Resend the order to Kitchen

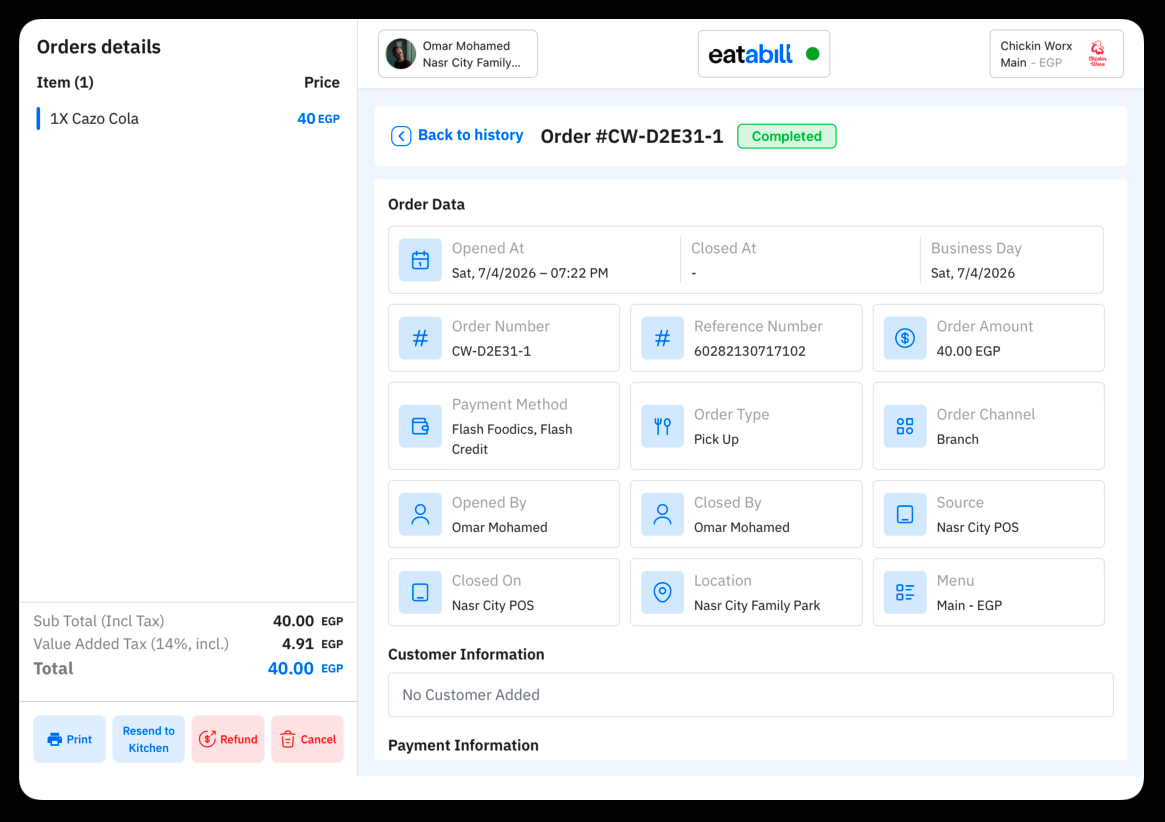coord(149,739)
